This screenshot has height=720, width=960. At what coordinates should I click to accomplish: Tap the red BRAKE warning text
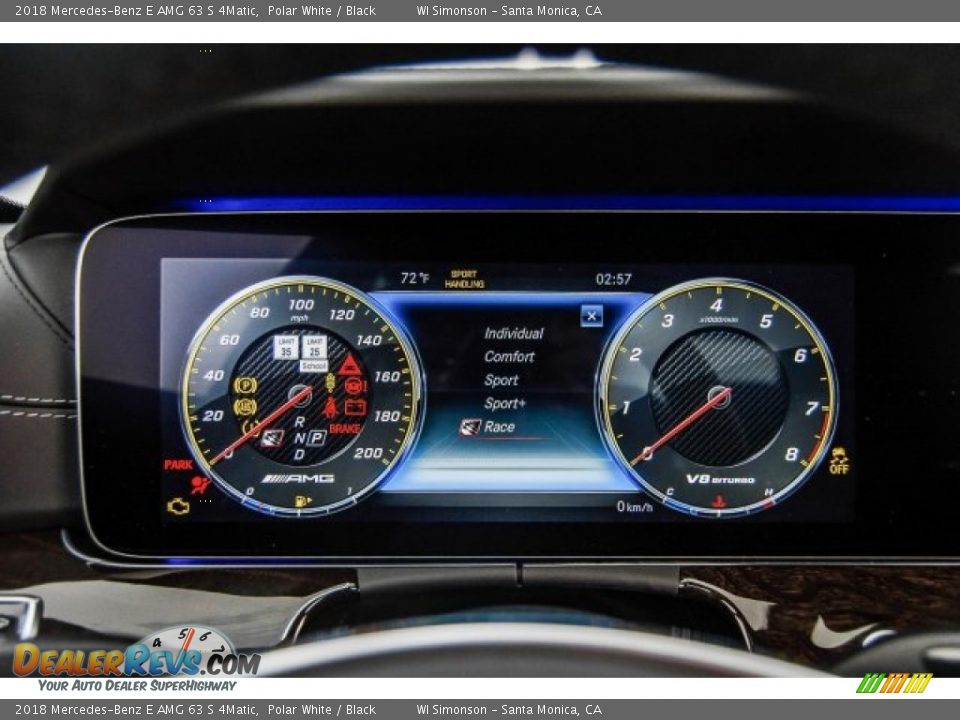coord(344,429)
